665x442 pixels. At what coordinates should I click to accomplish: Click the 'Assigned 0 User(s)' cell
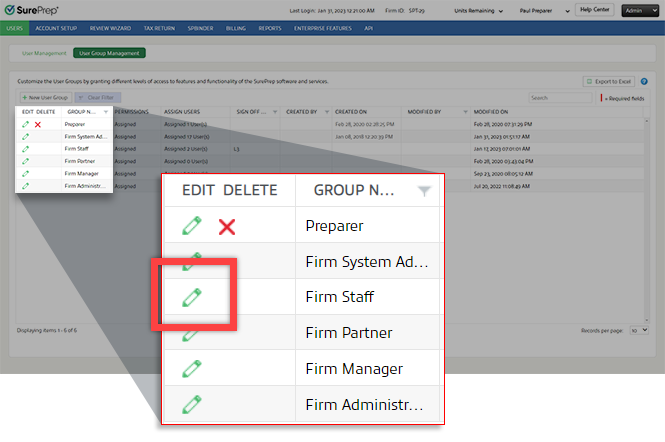[186, 161]
